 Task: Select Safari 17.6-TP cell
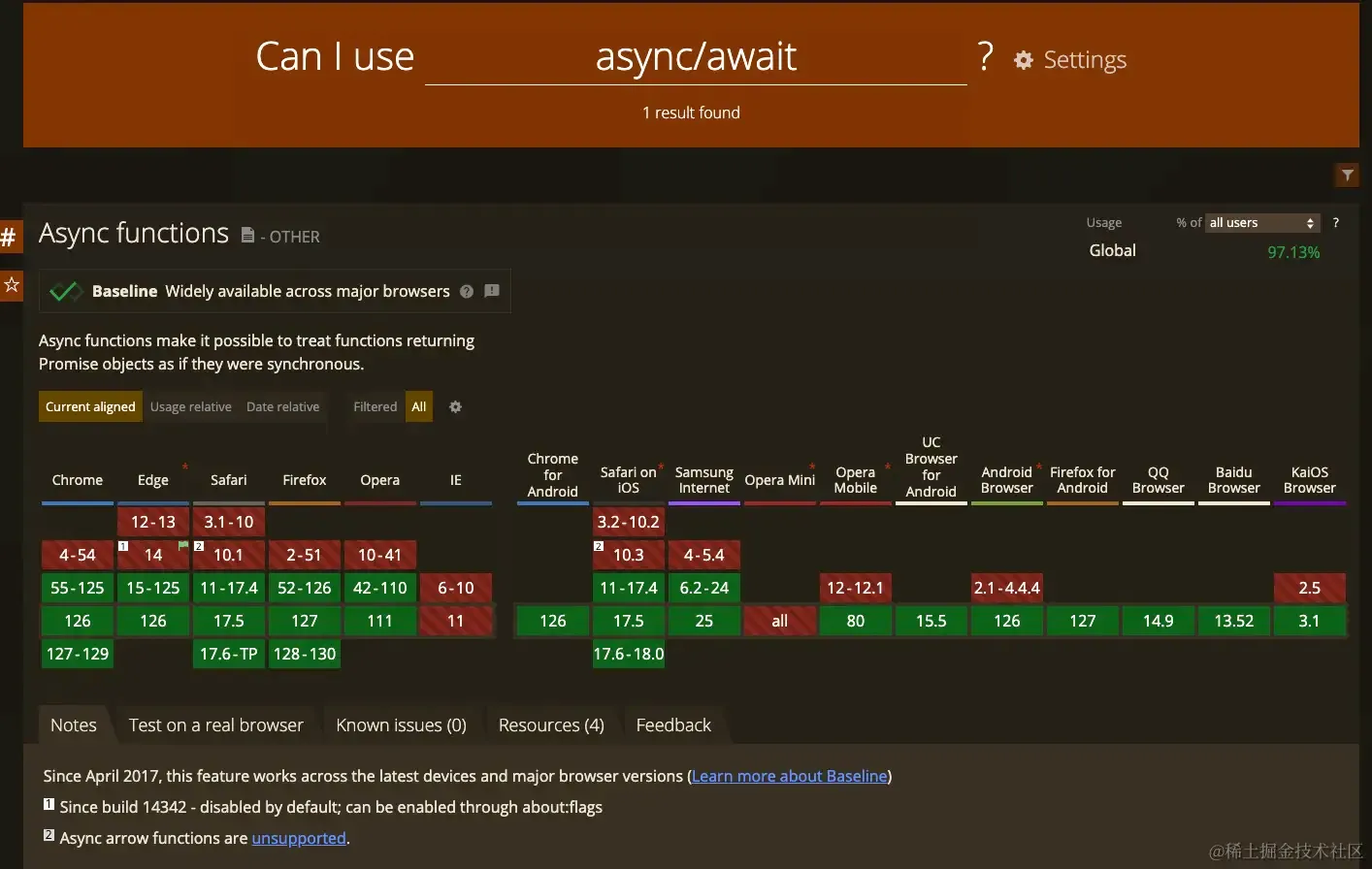tap(229, 654)
